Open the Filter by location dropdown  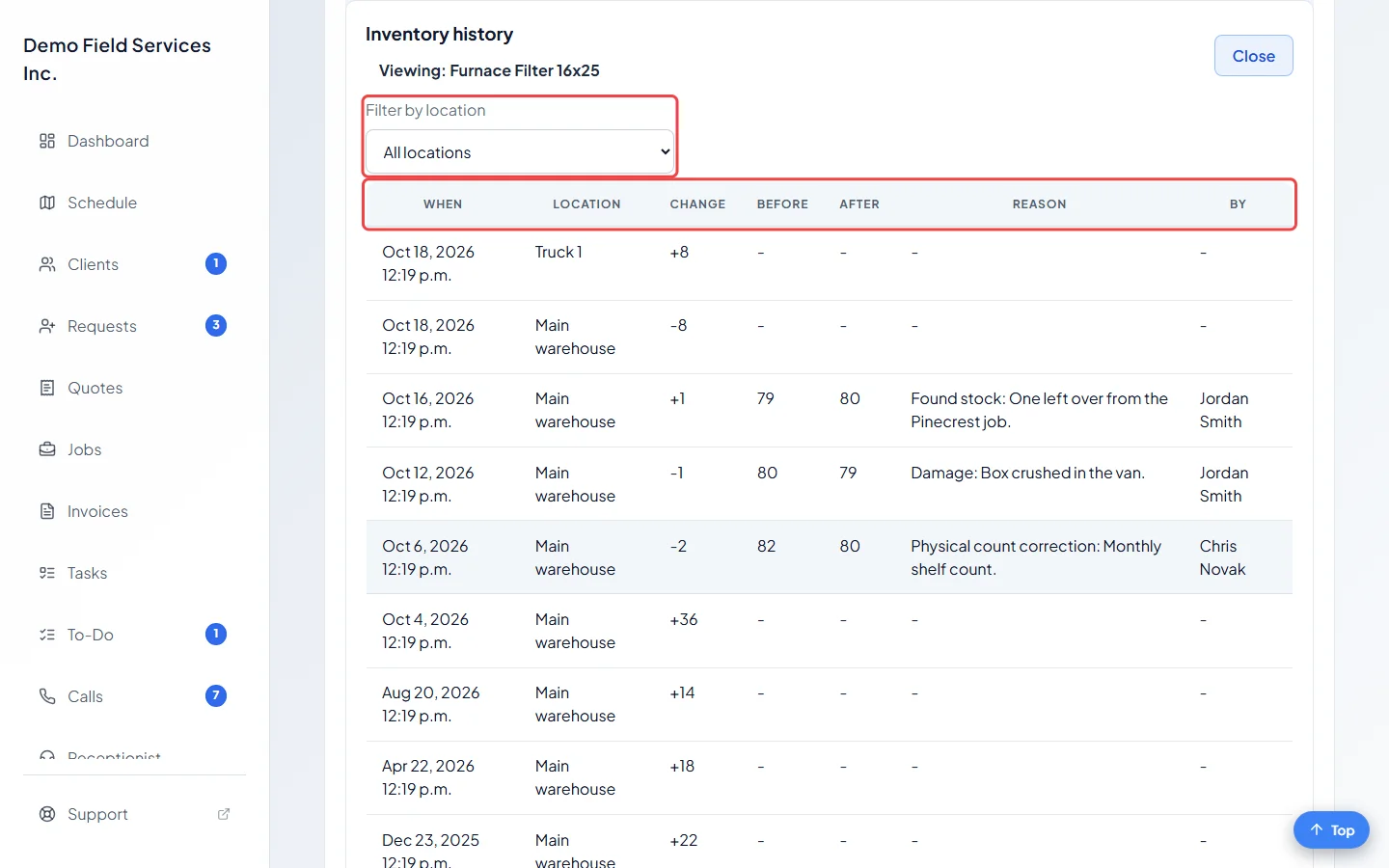coord(521,152)
